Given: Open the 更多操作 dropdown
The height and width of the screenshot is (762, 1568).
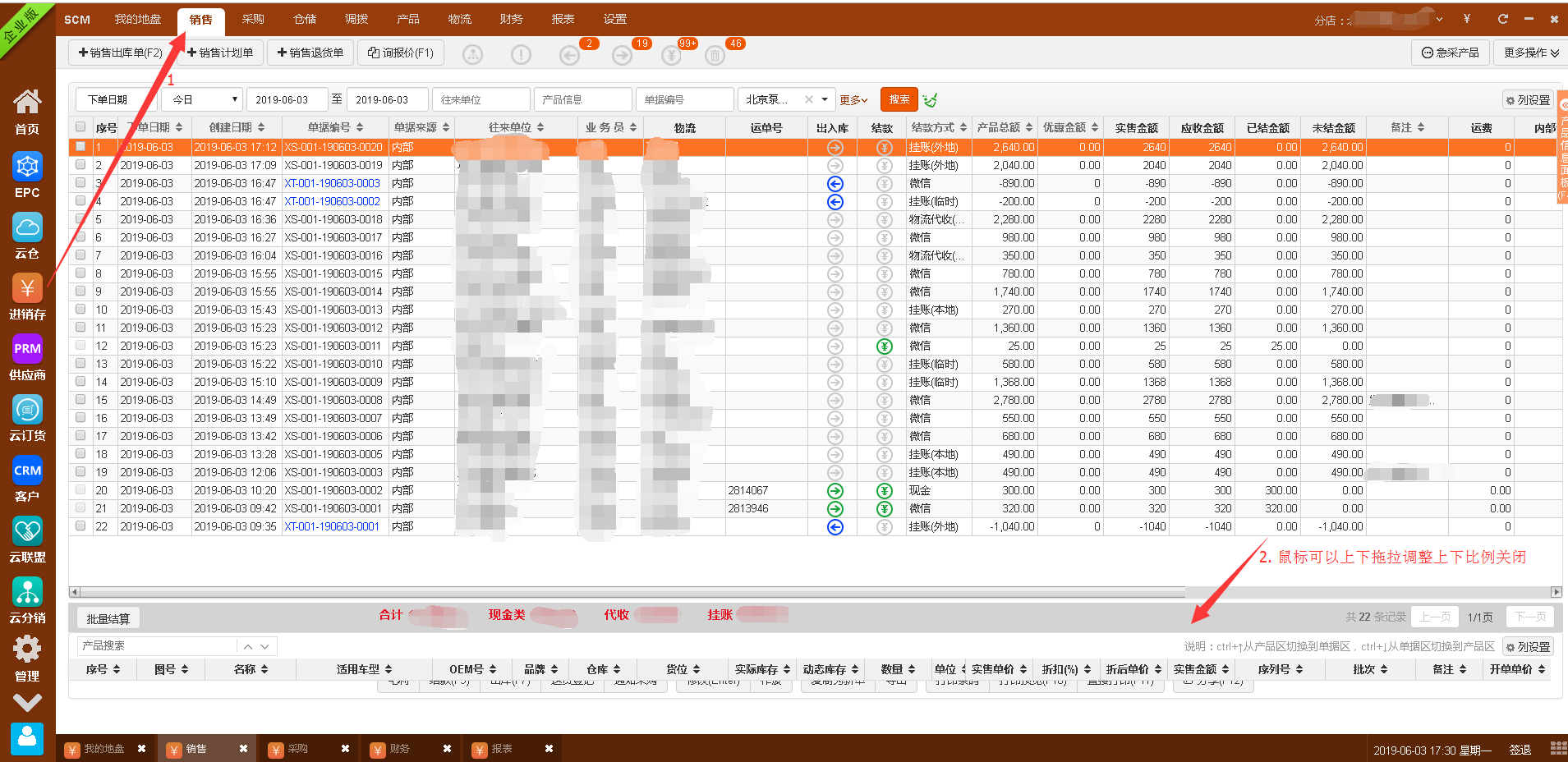Looking at the screenshot, I should pyautogui.click(x=1530, y=53).
